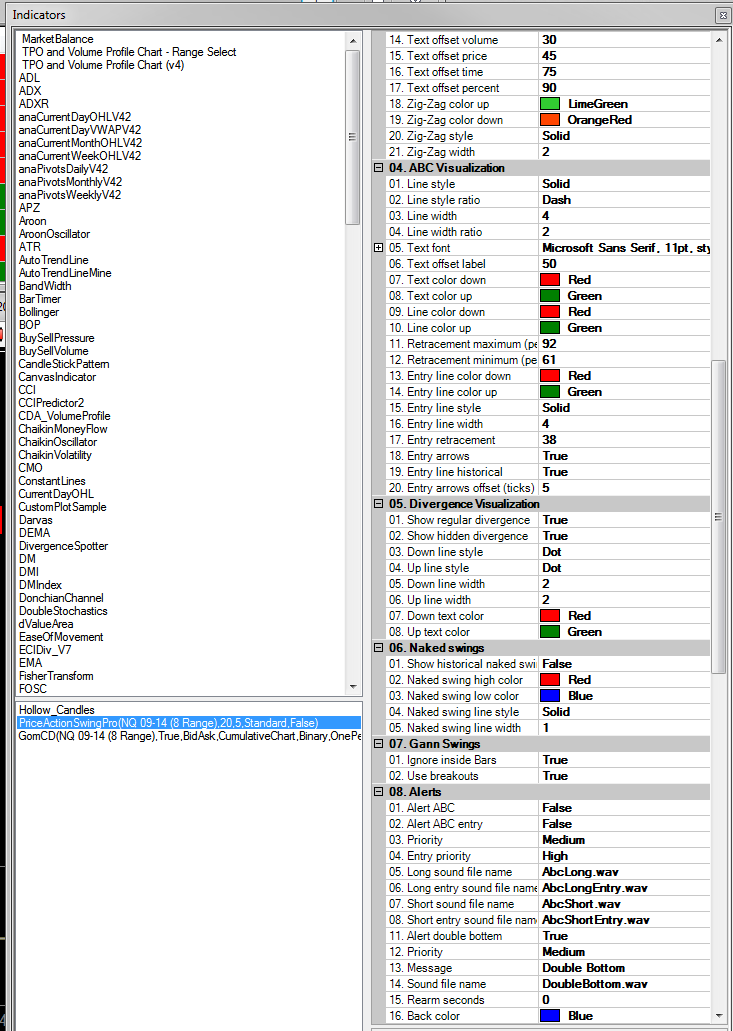The image size is (733, 1031).
Task: Open the Naked swing line style dropdown
Action: pyautogui.click(x=624, y=711)
